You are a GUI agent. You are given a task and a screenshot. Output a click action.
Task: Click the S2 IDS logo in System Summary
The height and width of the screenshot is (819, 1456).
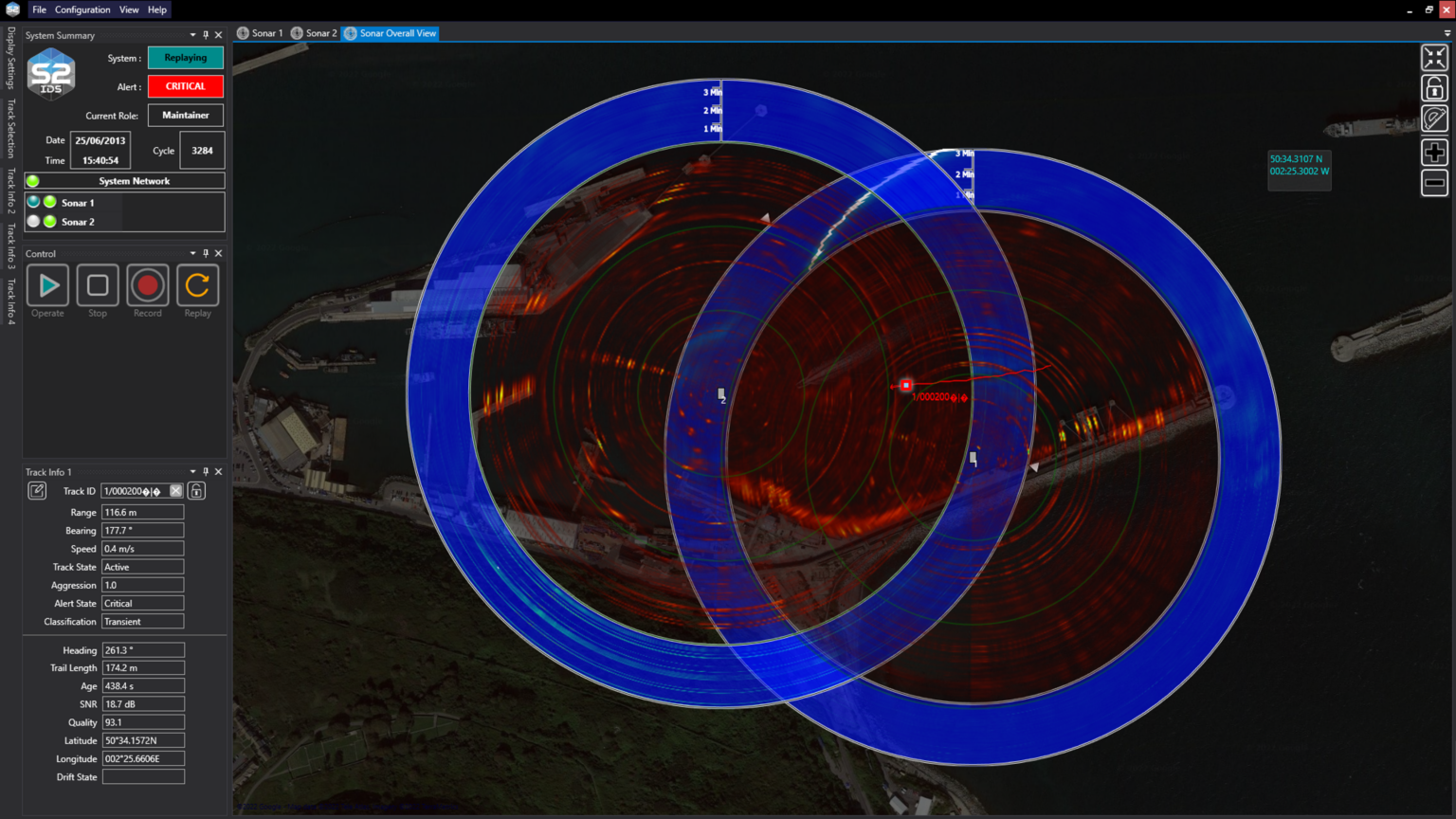coord(51,75)
